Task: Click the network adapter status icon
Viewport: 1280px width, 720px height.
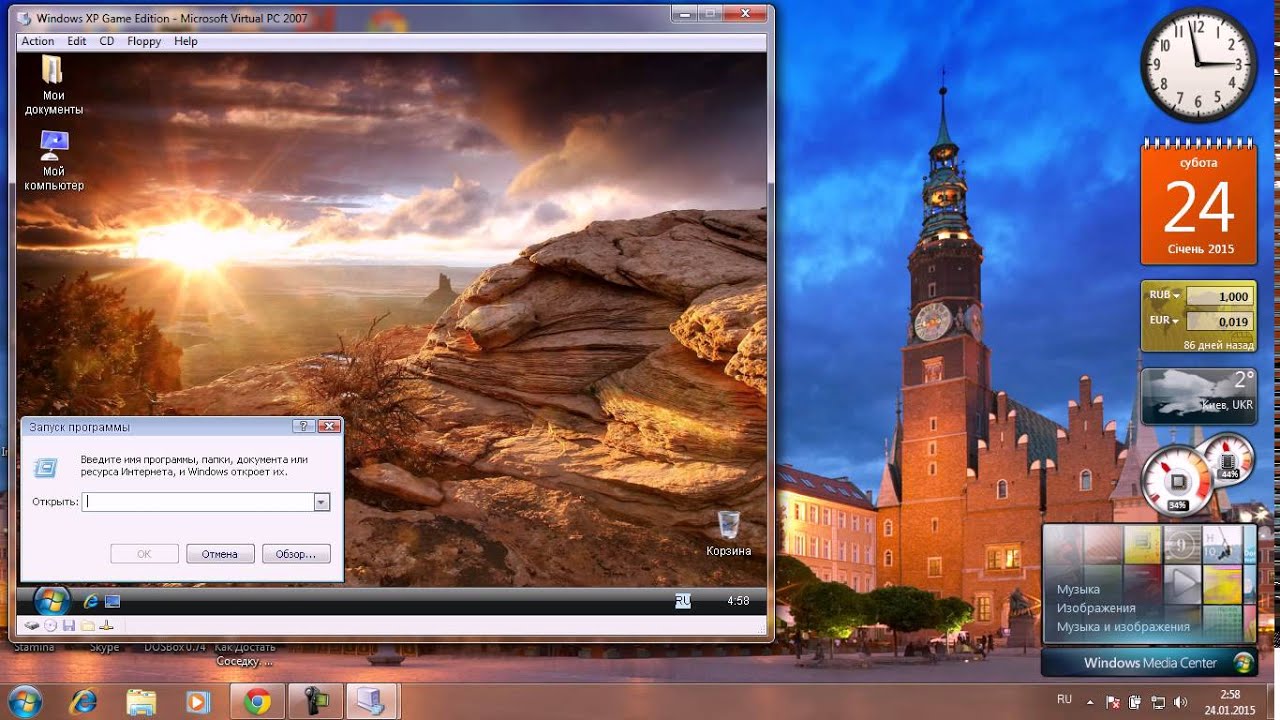Action: 106,625
